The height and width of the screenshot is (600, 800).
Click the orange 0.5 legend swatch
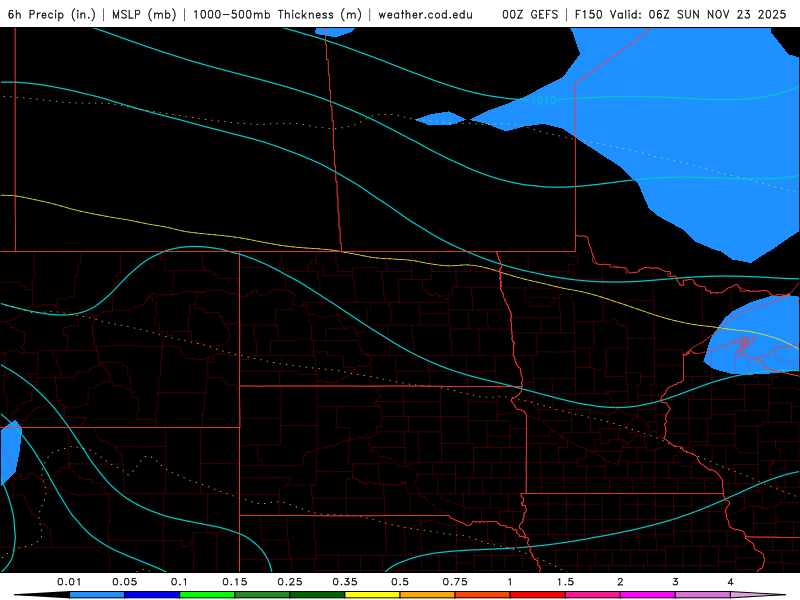pos(427,595)
